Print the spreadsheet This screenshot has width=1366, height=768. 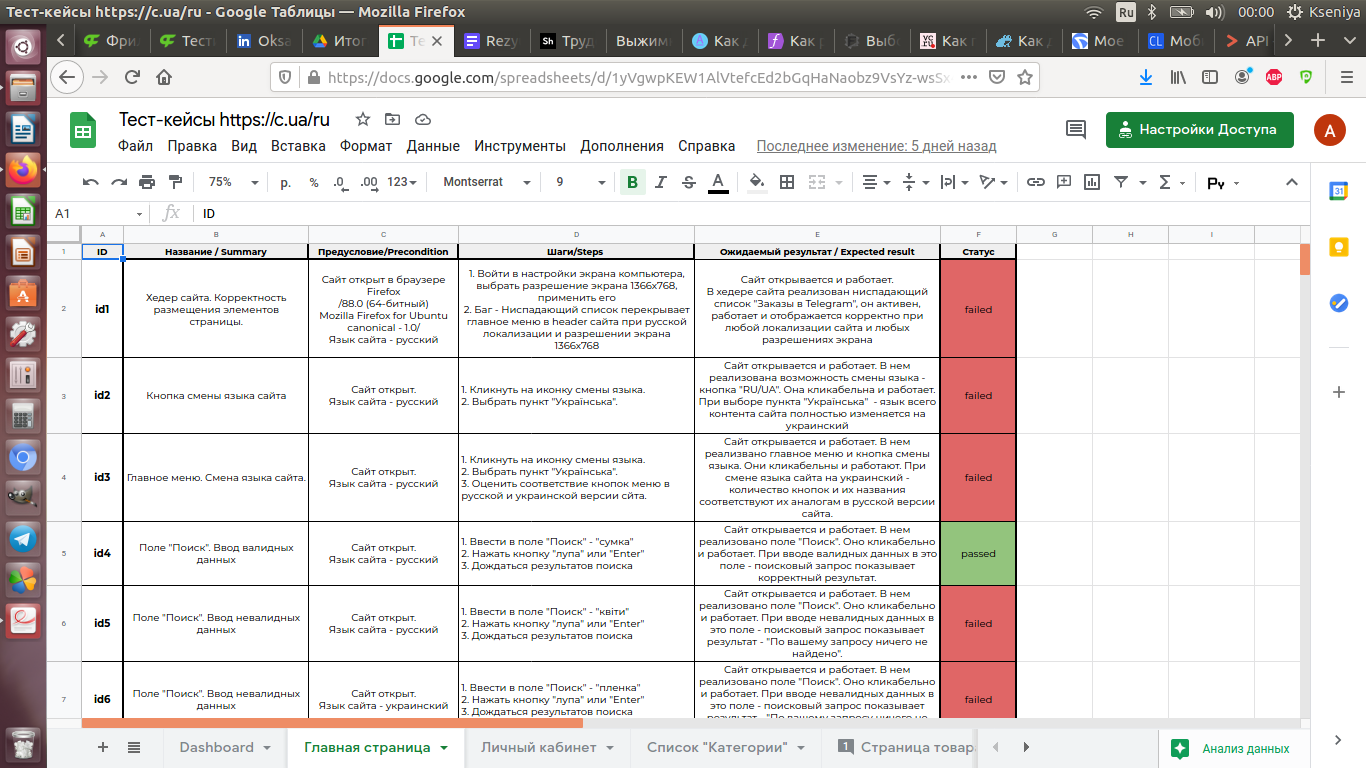[147, 182]
